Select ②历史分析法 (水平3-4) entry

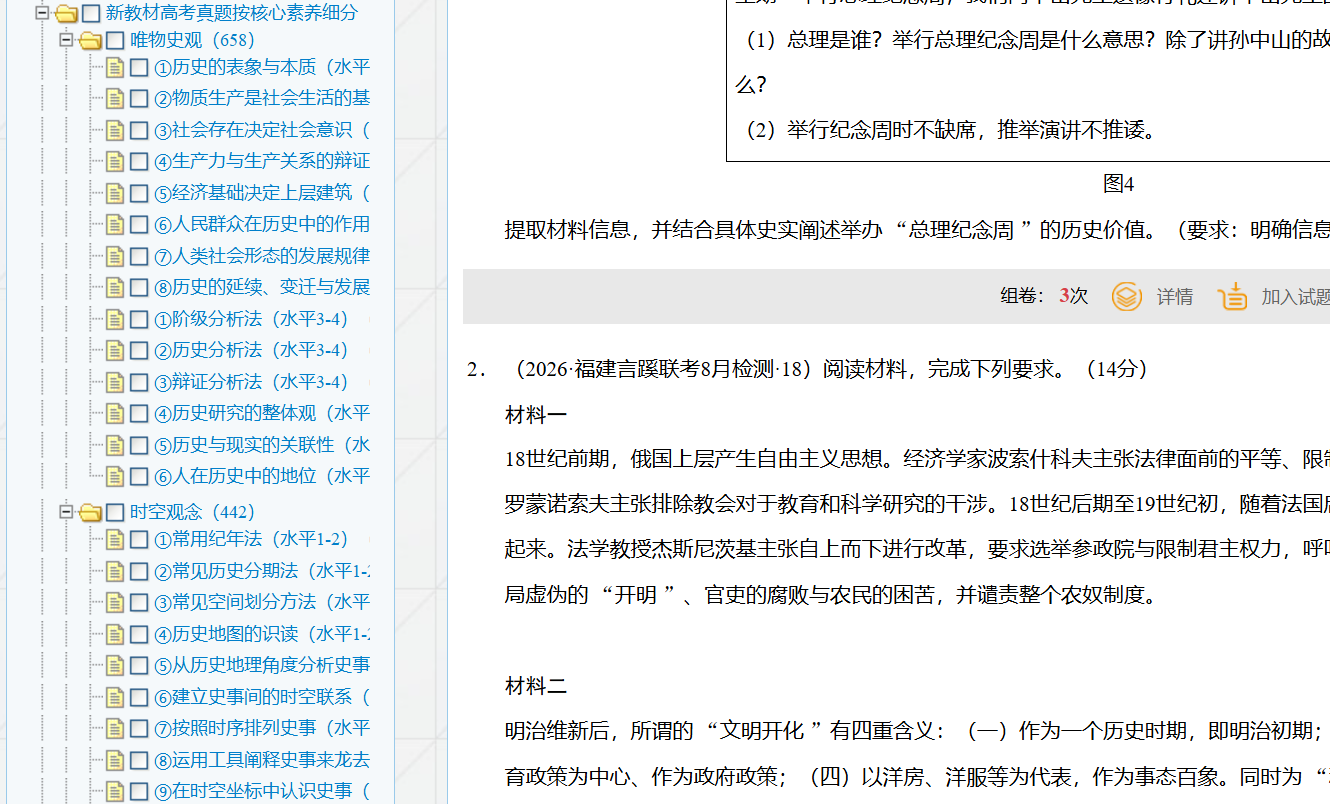coord(251,350)
